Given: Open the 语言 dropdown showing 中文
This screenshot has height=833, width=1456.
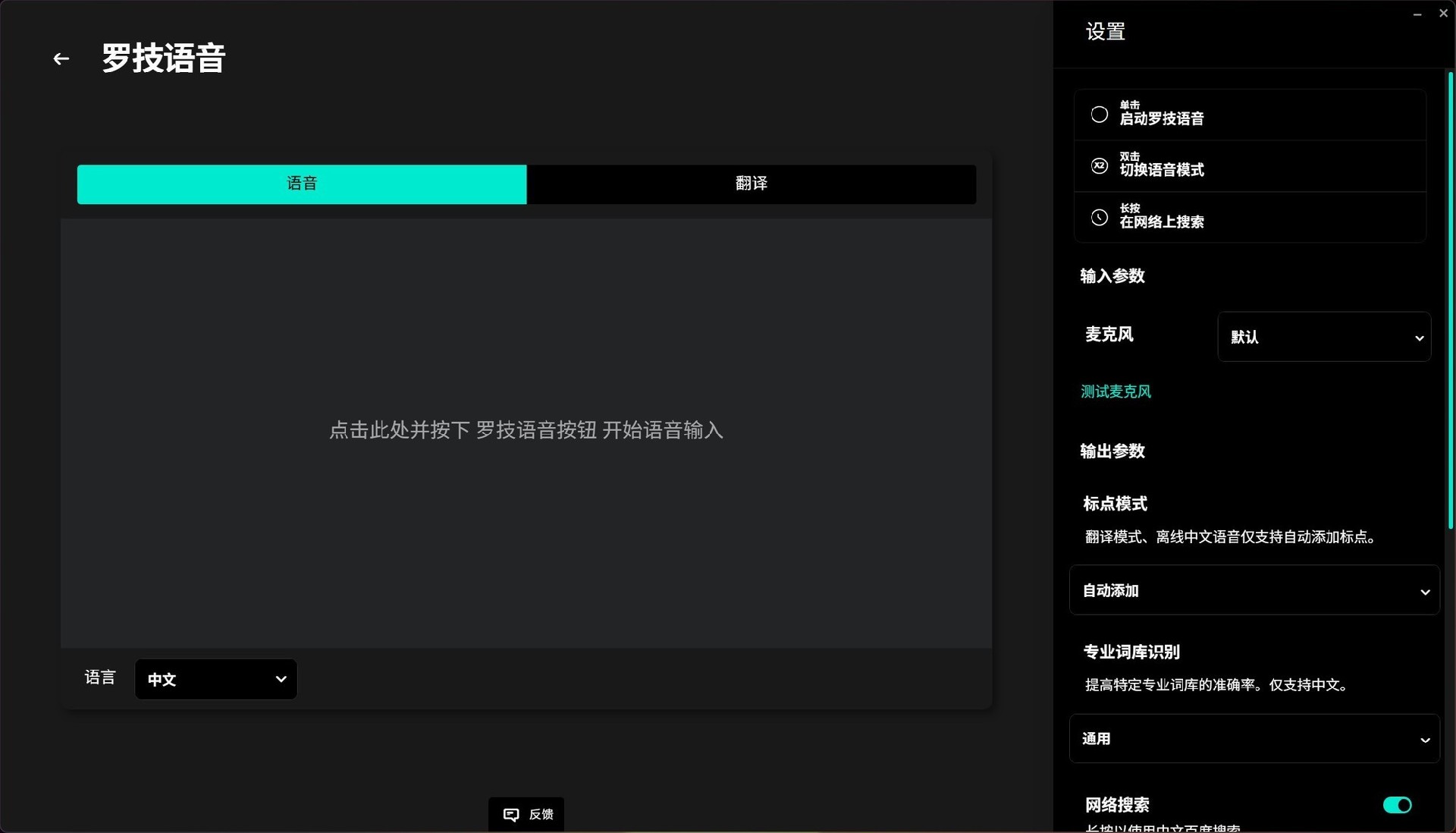Looking at the screenshot, I should [216, 679].
